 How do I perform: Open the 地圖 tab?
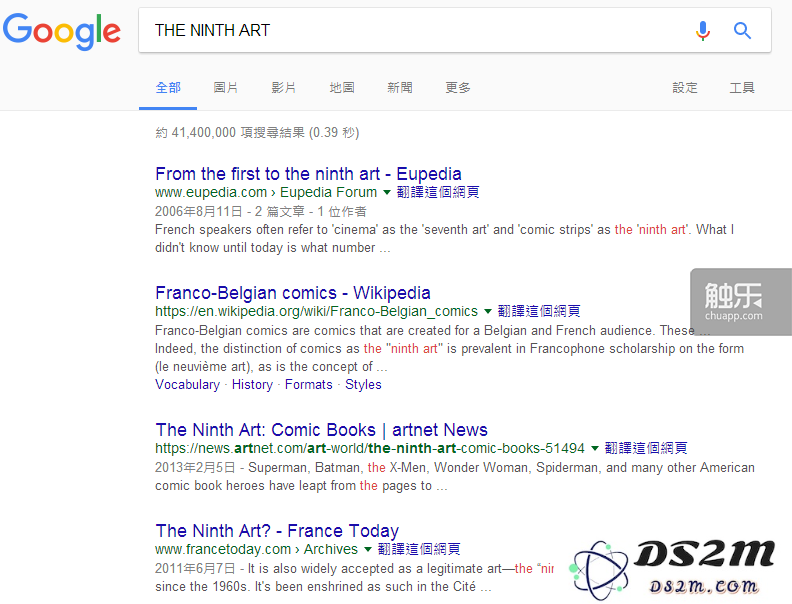click(x=342, y=88)
